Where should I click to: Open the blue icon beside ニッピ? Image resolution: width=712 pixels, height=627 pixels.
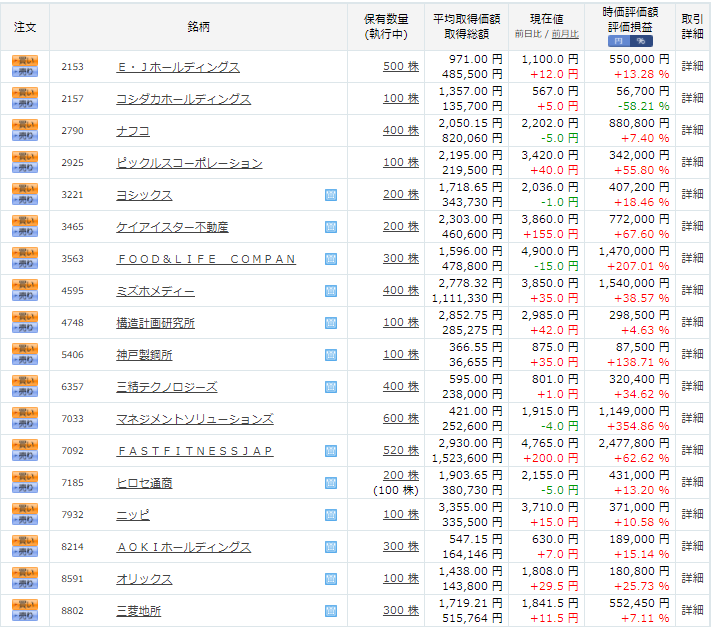coord(331,515)
